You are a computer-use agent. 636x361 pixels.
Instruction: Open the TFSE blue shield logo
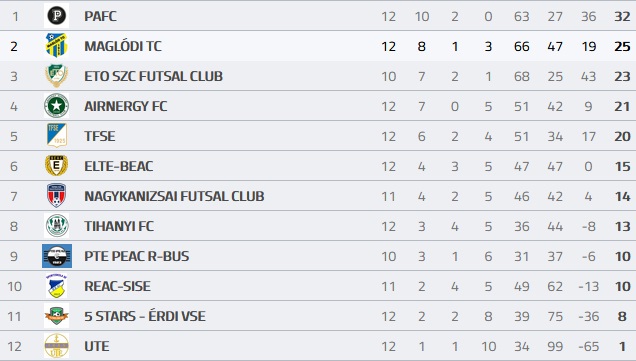(56, 135)
